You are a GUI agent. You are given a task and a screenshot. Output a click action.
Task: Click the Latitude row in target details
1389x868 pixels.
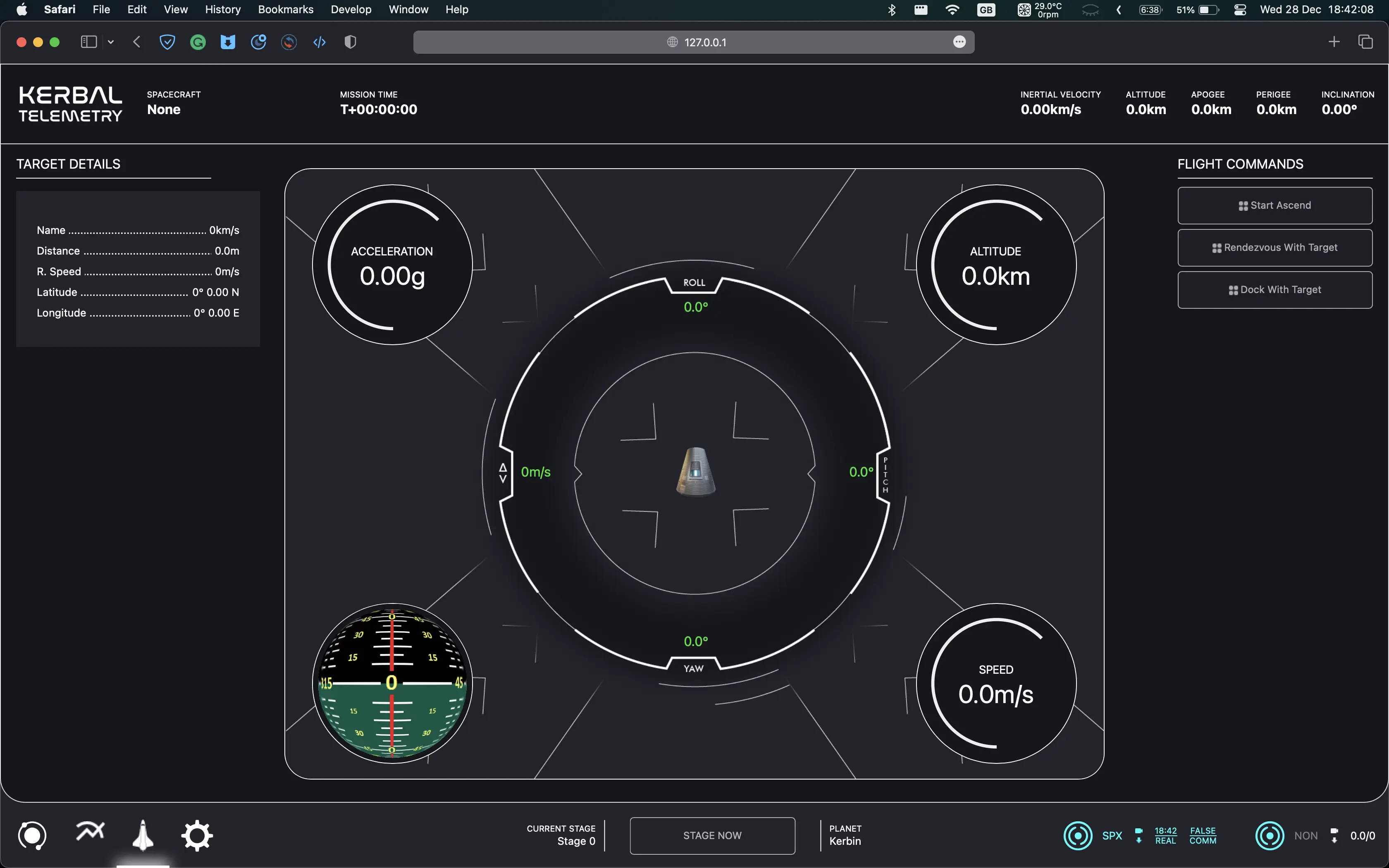[x=138, y=292]
